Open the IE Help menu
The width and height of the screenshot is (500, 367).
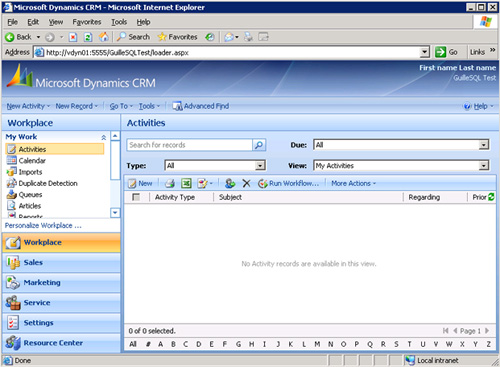click(x=143, y=22)
